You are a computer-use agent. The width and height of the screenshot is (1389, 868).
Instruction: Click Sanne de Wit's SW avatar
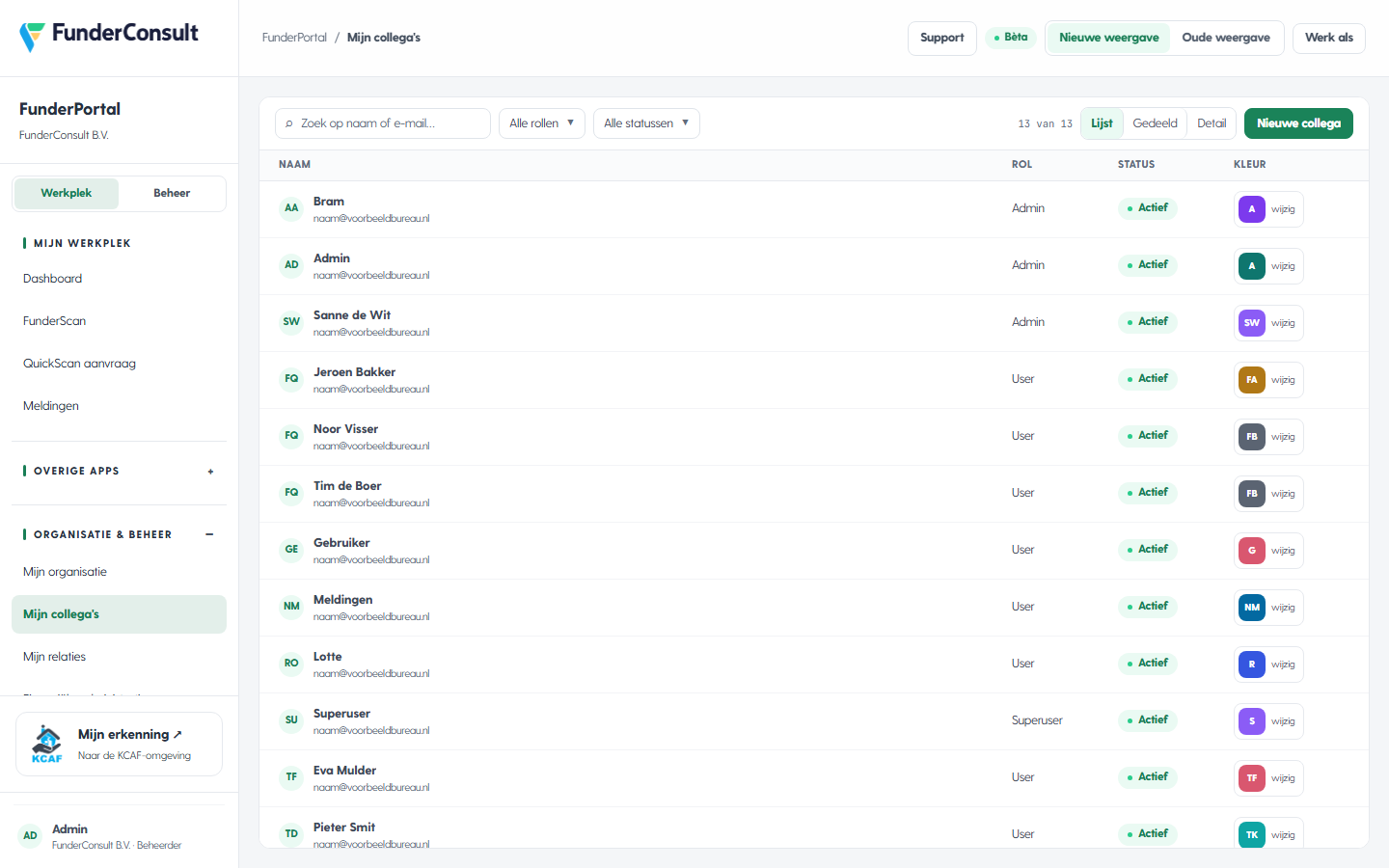(291, 322)
